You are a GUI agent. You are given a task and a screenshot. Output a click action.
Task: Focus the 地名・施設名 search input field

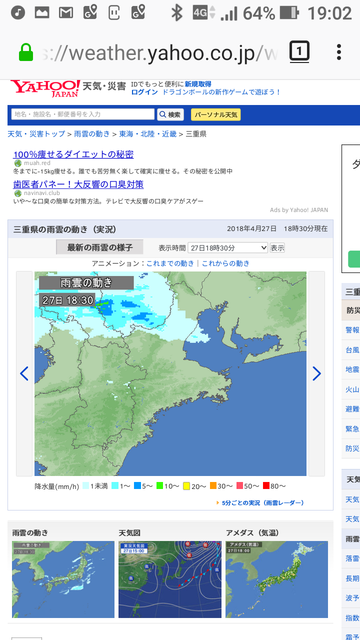click(x=83, y=114)
